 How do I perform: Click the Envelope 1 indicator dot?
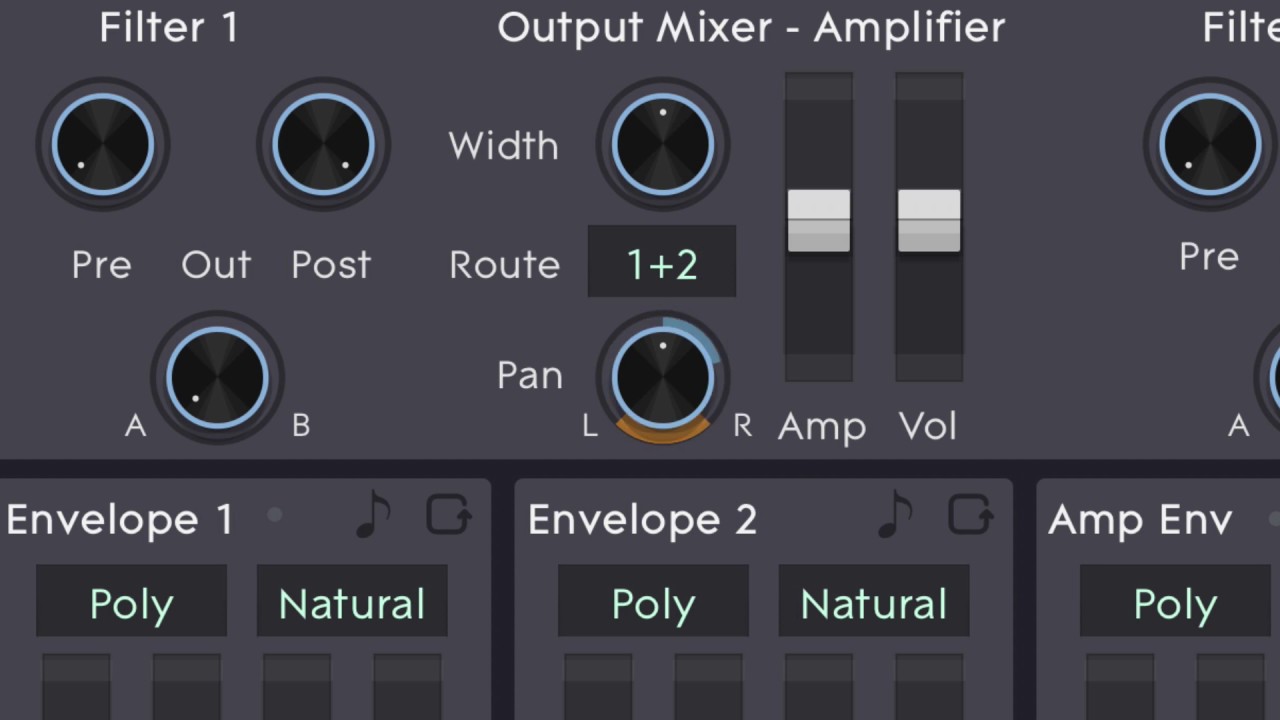pos(274,516)
